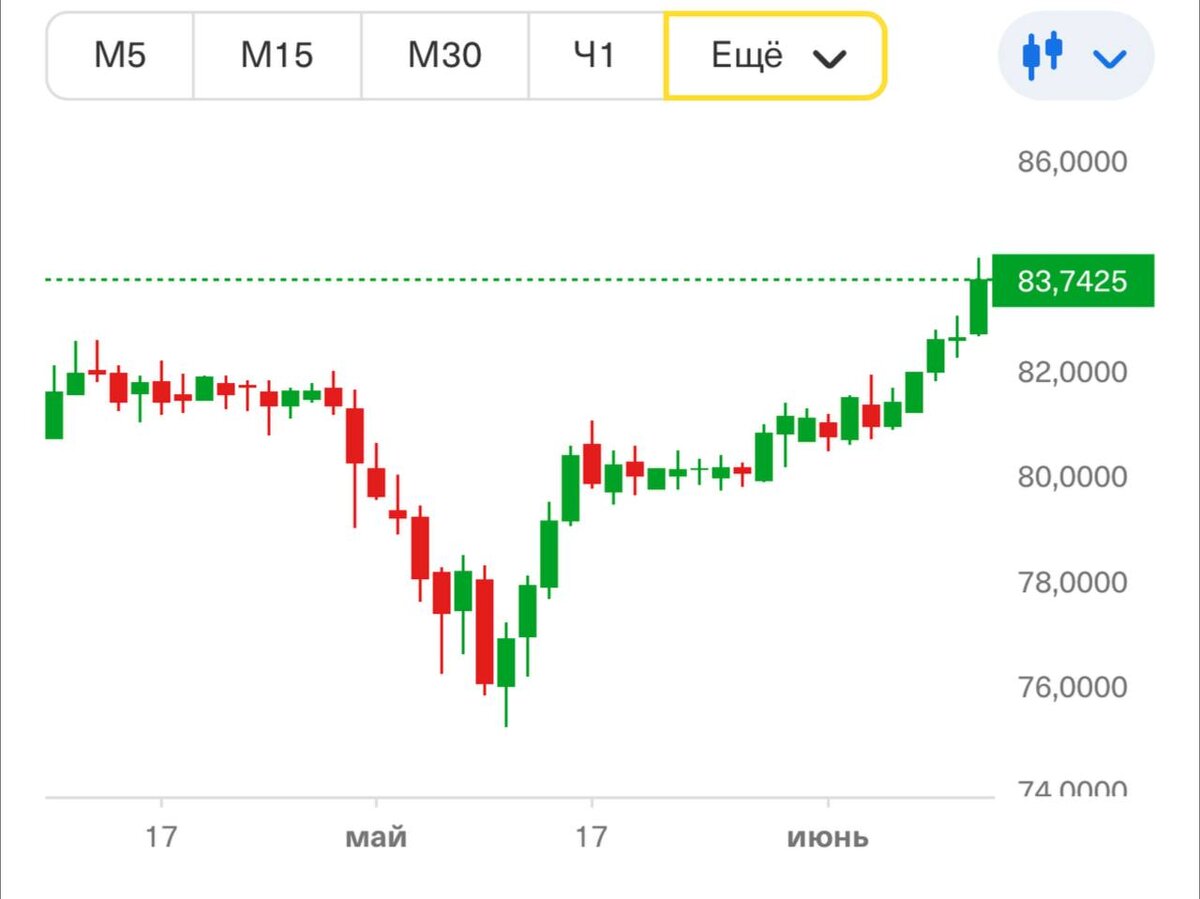Switch to the M15 timeframe

point(277,56)
